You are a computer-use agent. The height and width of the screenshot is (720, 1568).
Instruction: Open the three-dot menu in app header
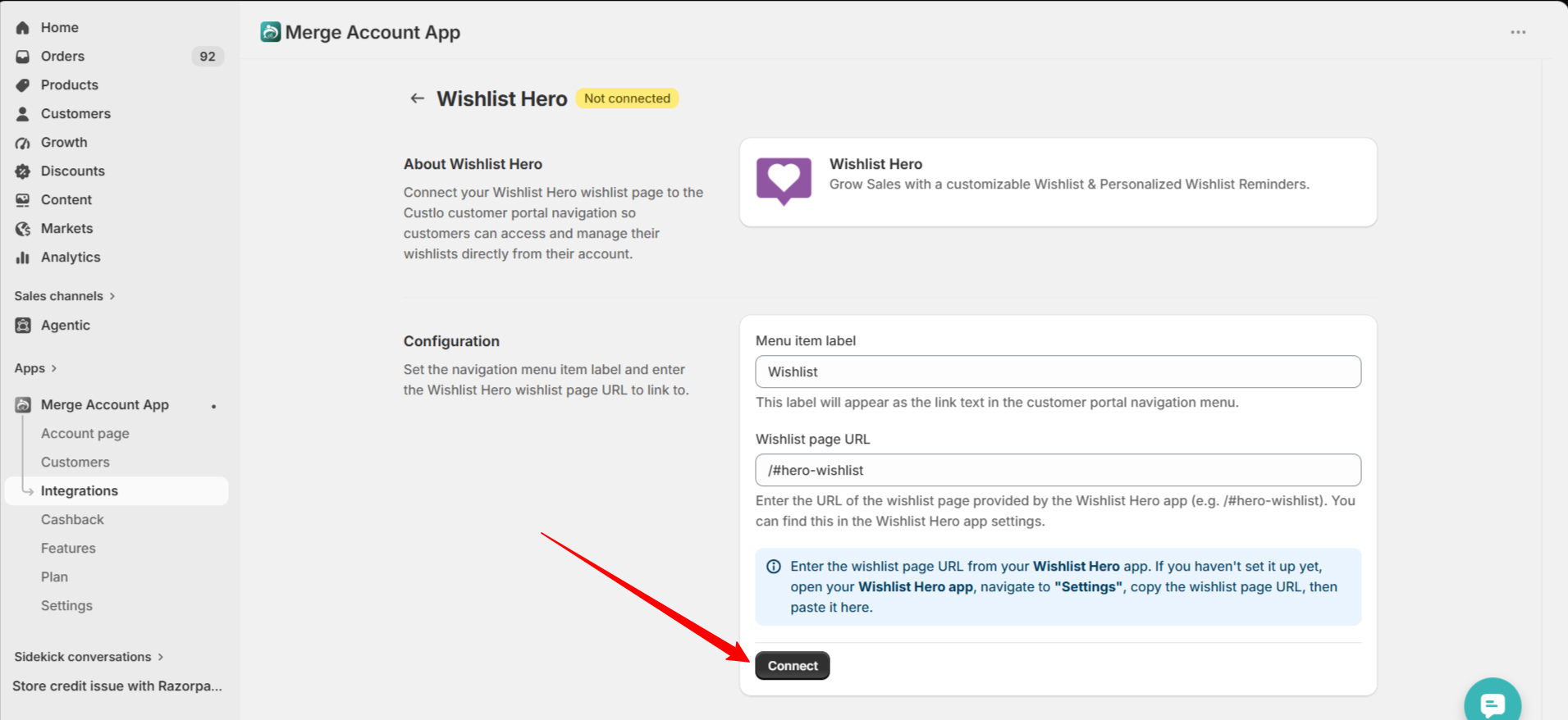point(1518,32)
